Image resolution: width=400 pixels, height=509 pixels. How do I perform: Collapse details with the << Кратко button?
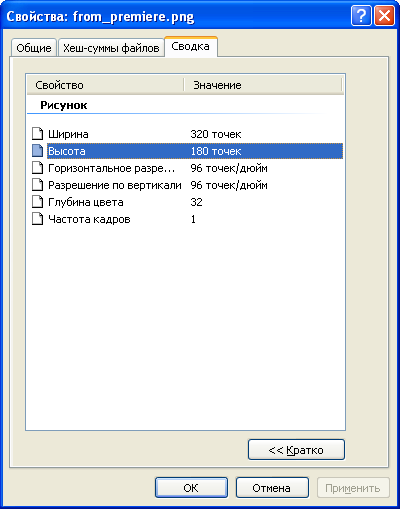pos(296,450)
